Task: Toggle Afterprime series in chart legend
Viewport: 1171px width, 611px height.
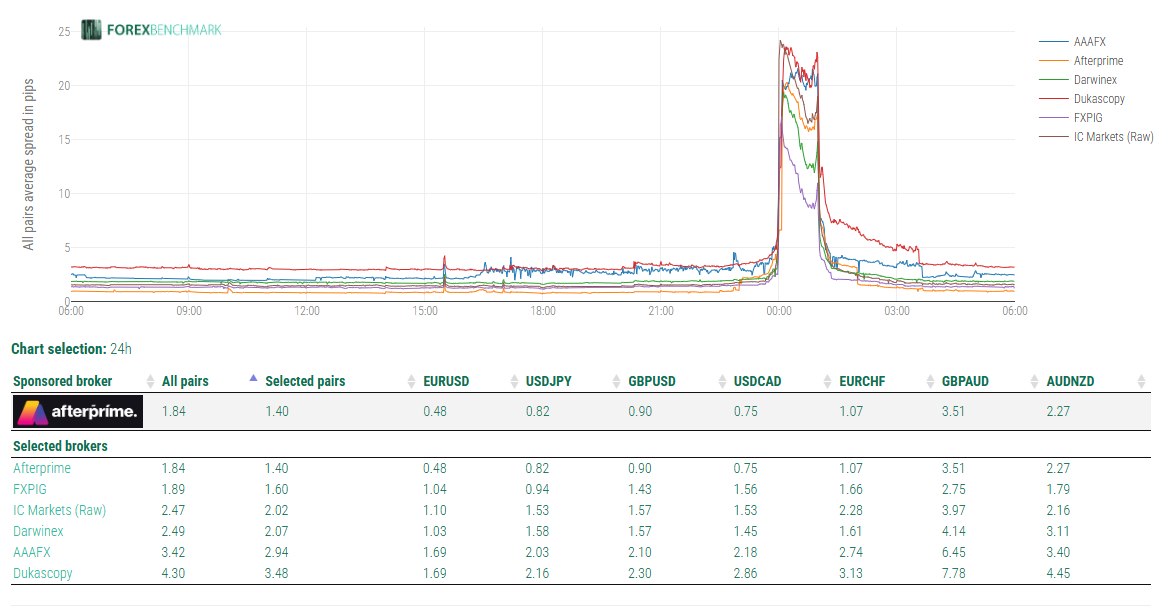Action: pyautogui.click(x=1081, y=61)
